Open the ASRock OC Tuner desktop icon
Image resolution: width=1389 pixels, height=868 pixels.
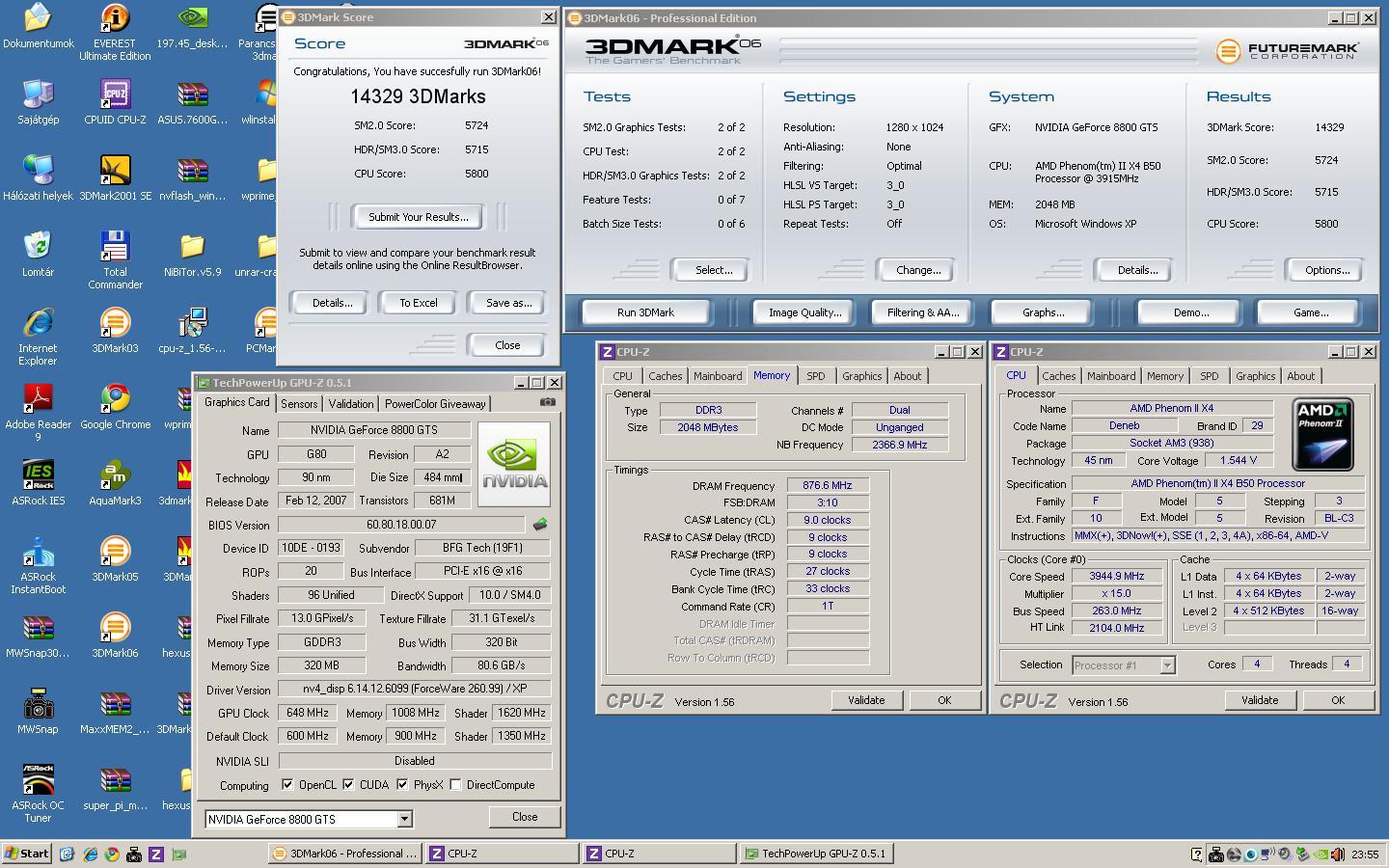coord(38,794)
